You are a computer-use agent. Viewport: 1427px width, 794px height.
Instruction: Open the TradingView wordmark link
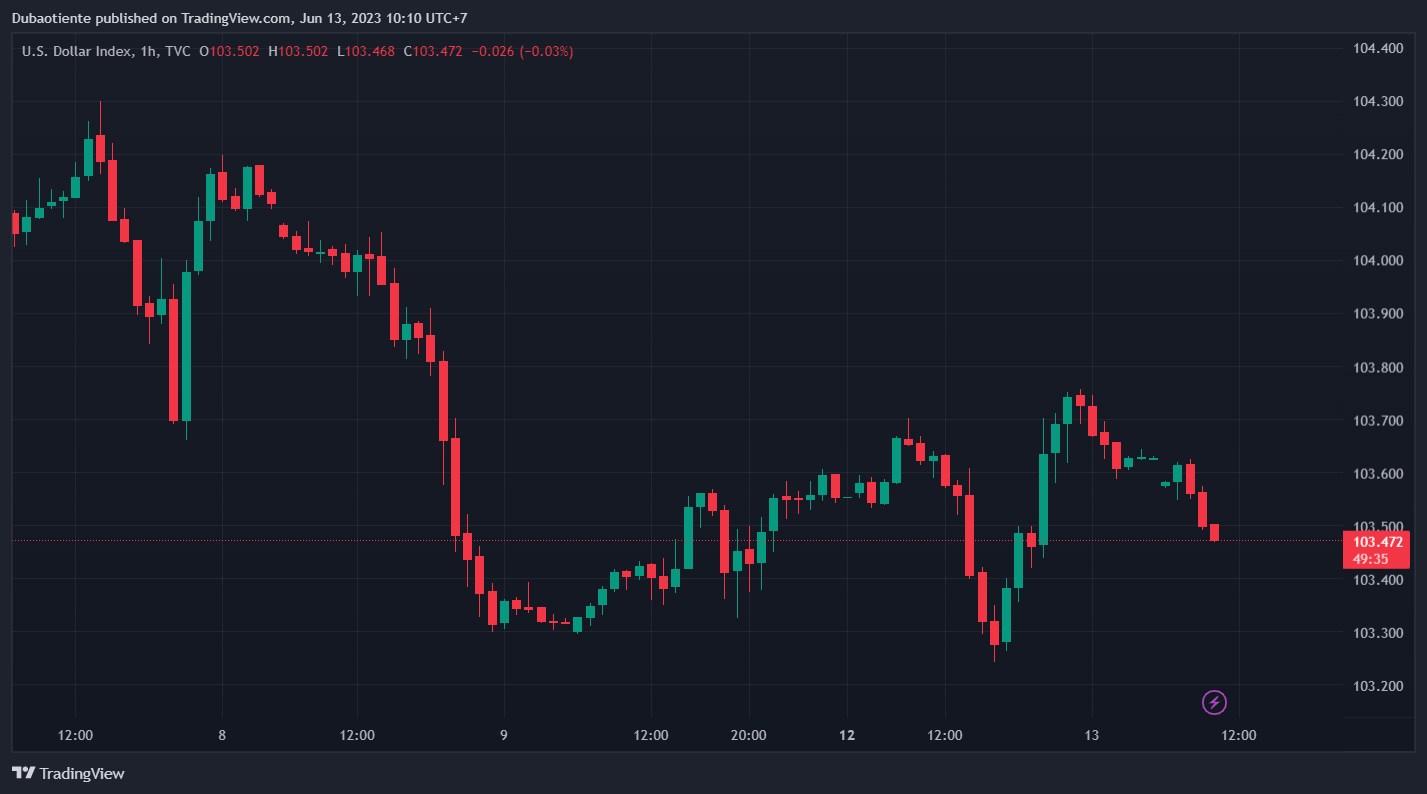[82, 773]
